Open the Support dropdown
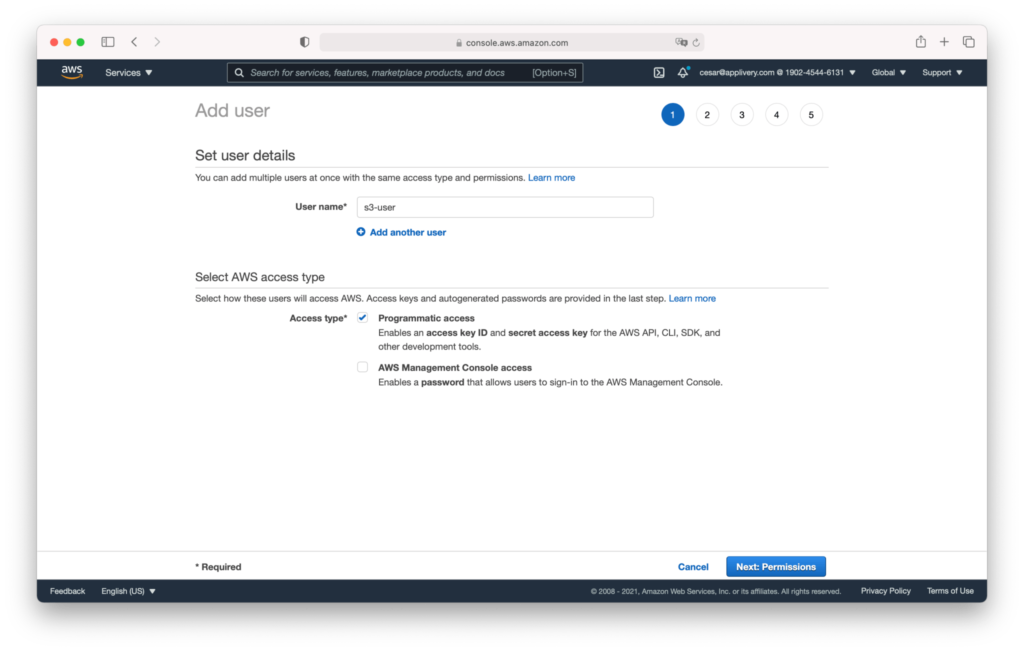The image size is (1024, 651). tap(941, 72)
